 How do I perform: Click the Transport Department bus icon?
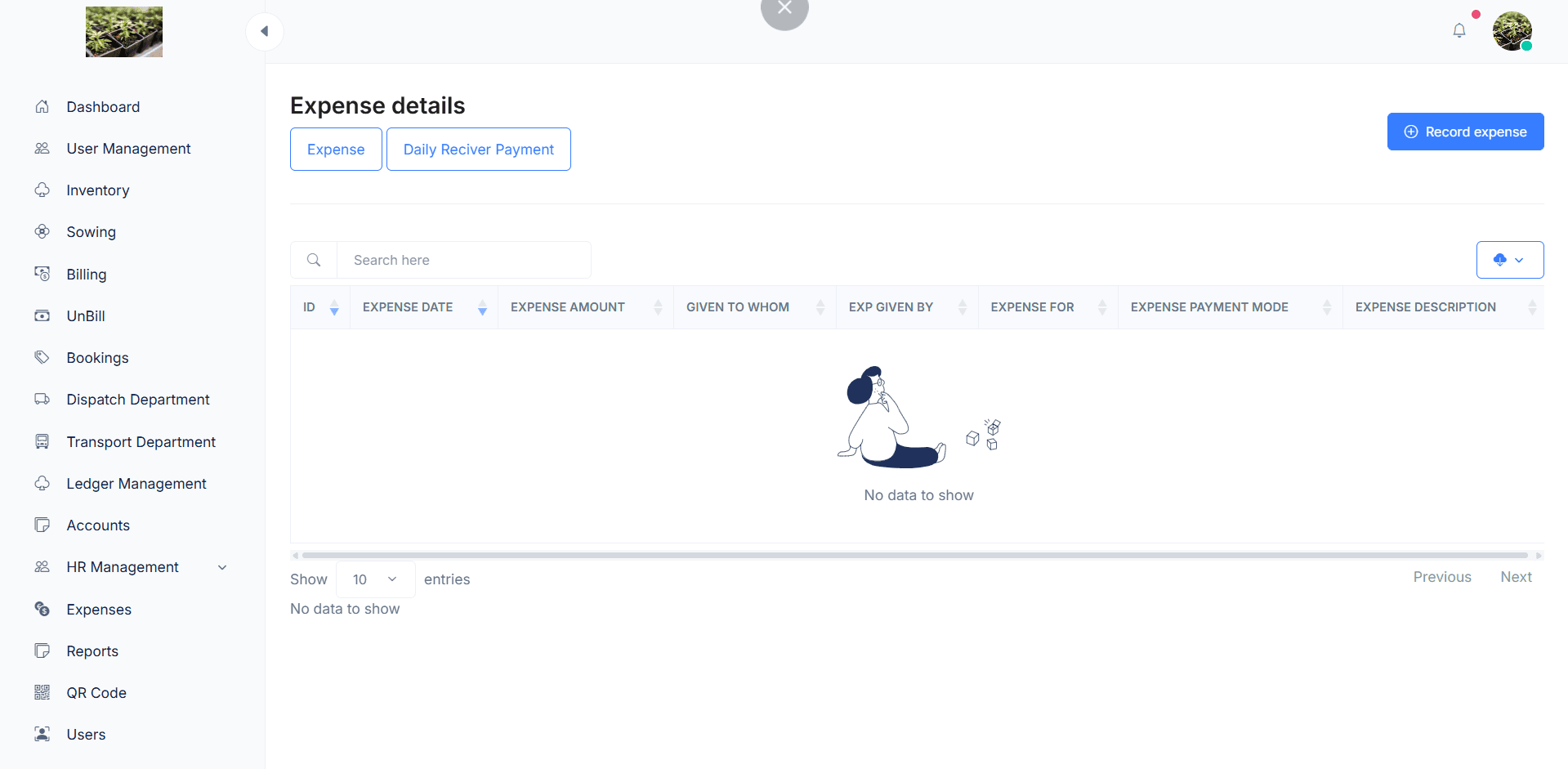coord(42,442)
